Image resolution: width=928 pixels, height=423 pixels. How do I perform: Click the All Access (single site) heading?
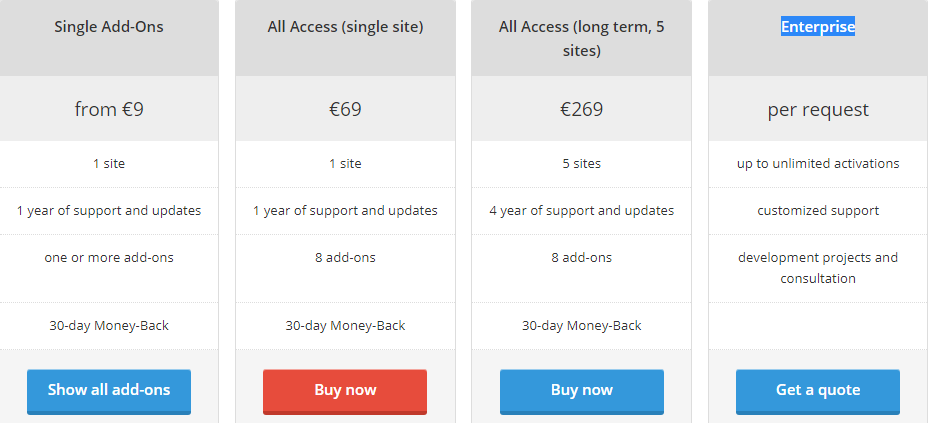pyautogui.click(x=345, y=27)
